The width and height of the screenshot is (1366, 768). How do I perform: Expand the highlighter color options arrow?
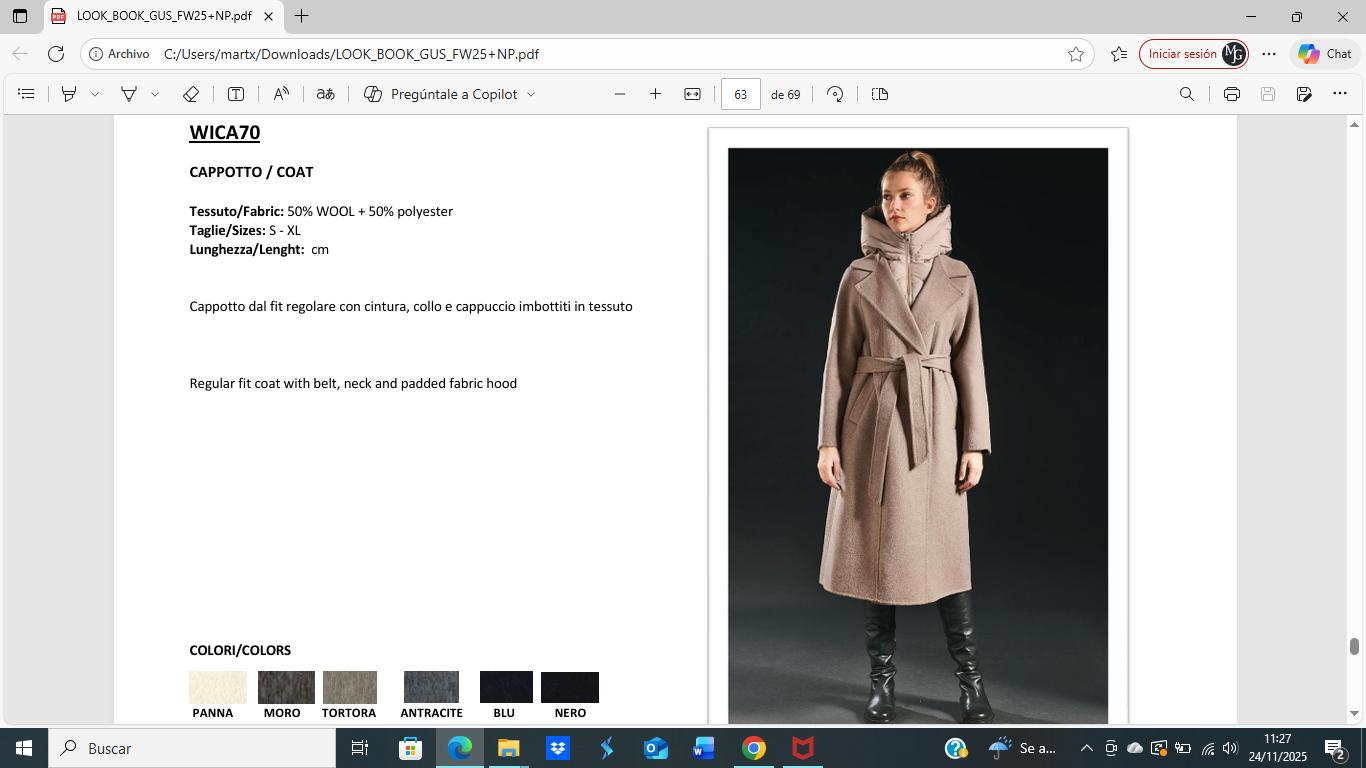[95, 94]
